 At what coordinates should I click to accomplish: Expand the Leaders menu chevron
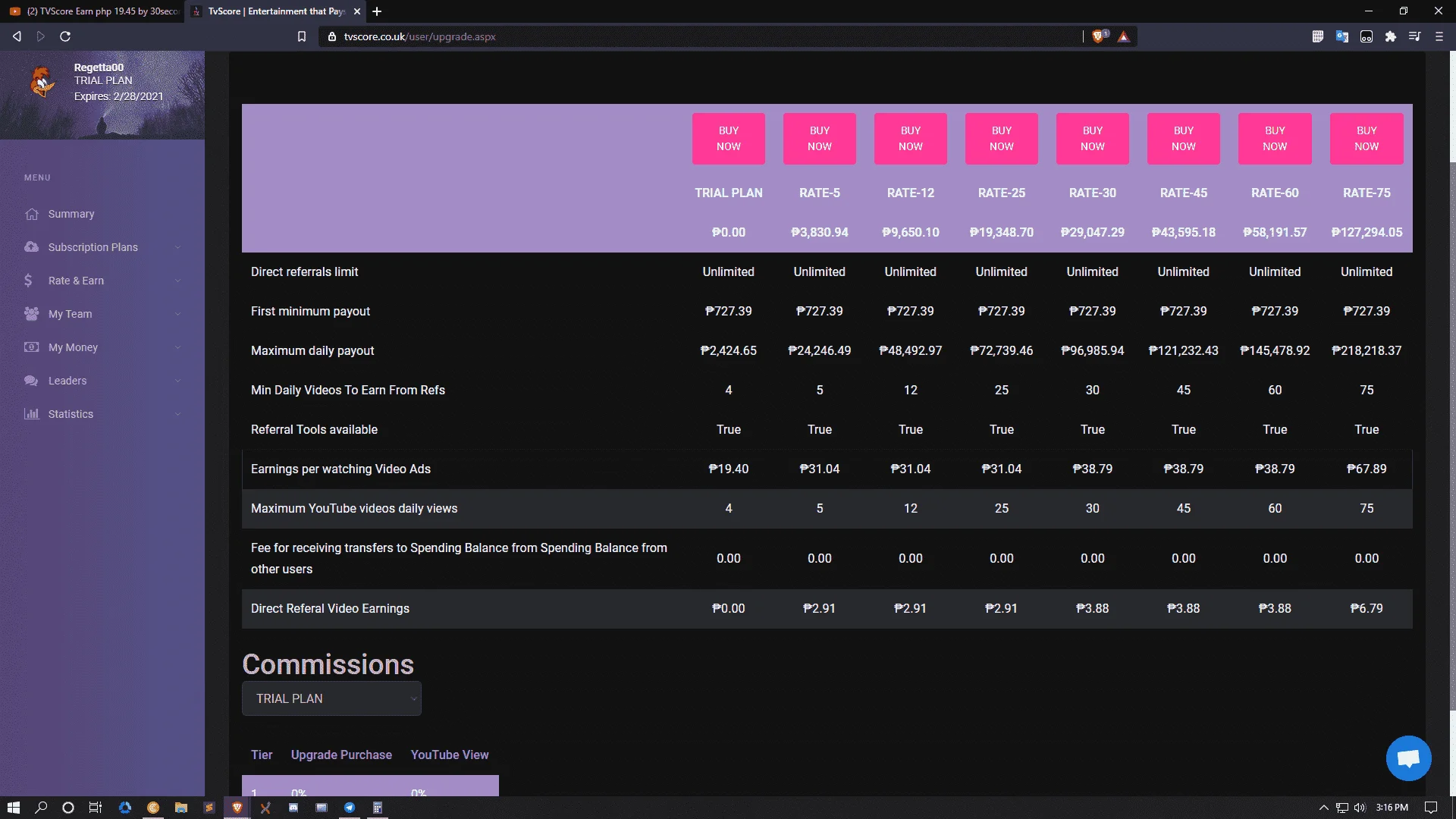(x=178, y=381)
